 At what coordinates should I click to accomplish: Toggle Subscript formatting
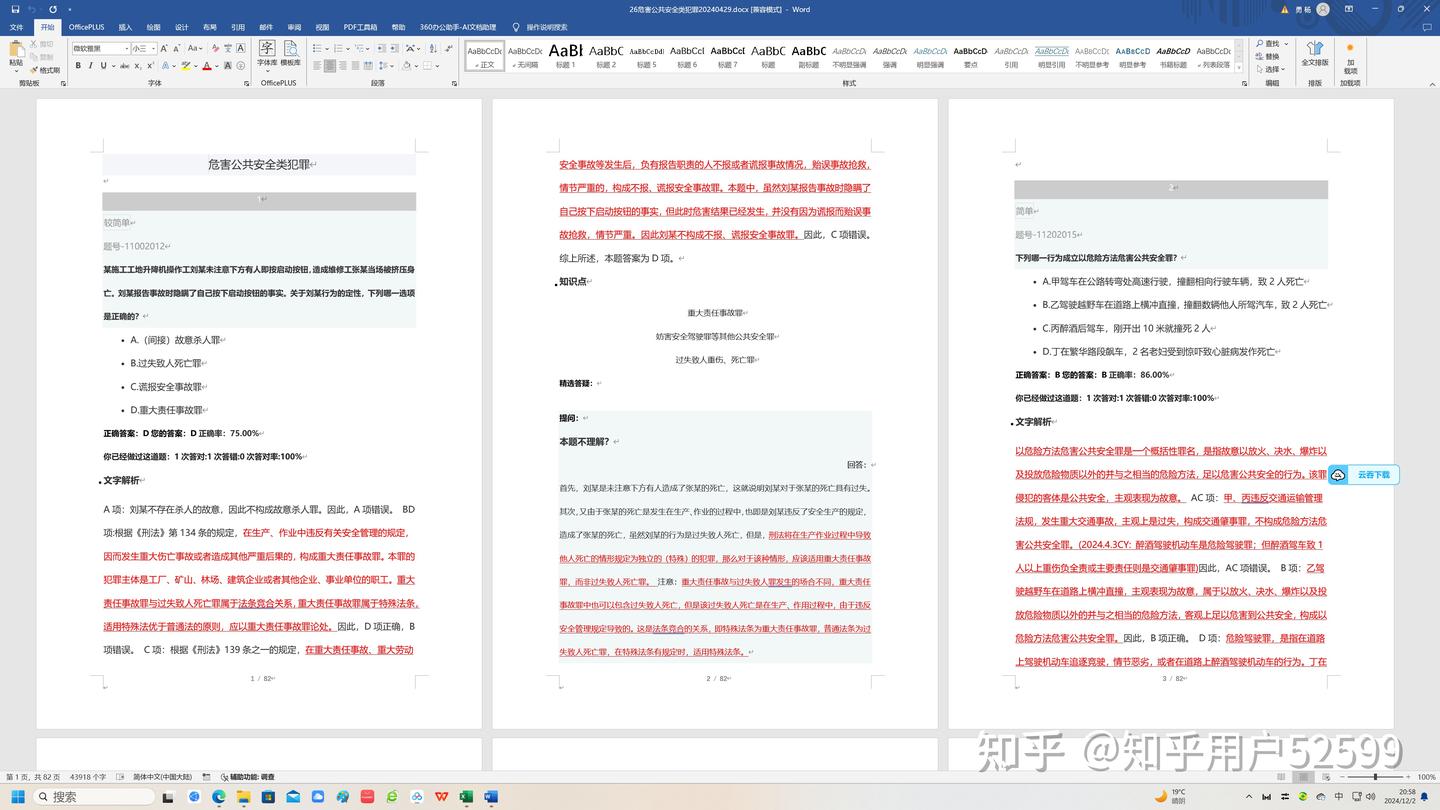(138, 66)
